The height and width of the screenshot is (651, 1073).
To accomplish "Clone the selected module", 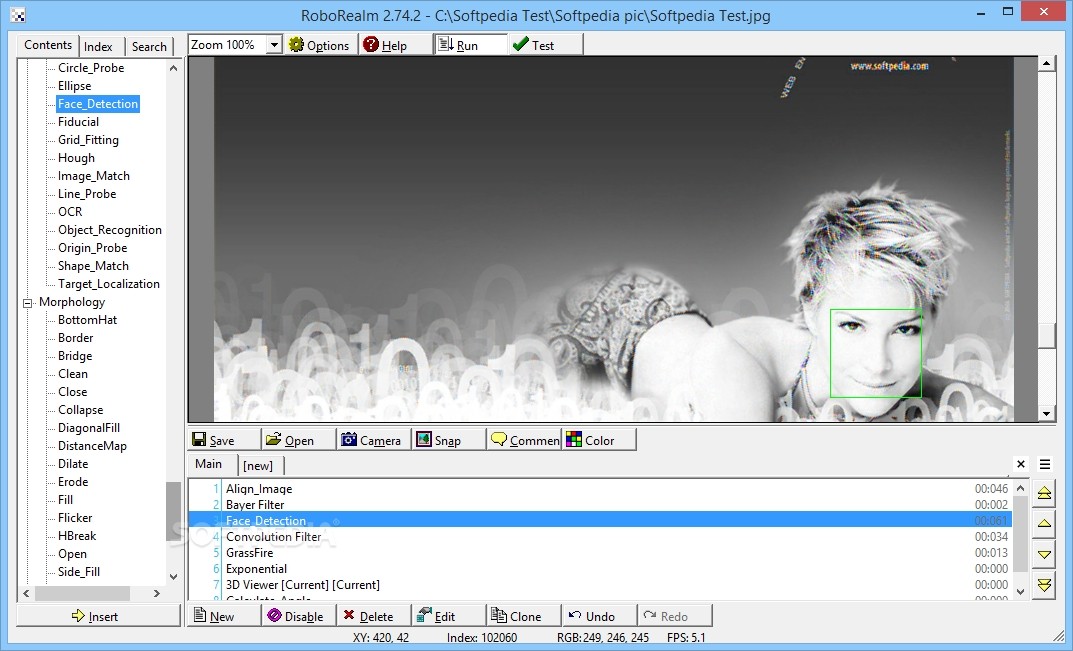I will (x=523, y=616).
